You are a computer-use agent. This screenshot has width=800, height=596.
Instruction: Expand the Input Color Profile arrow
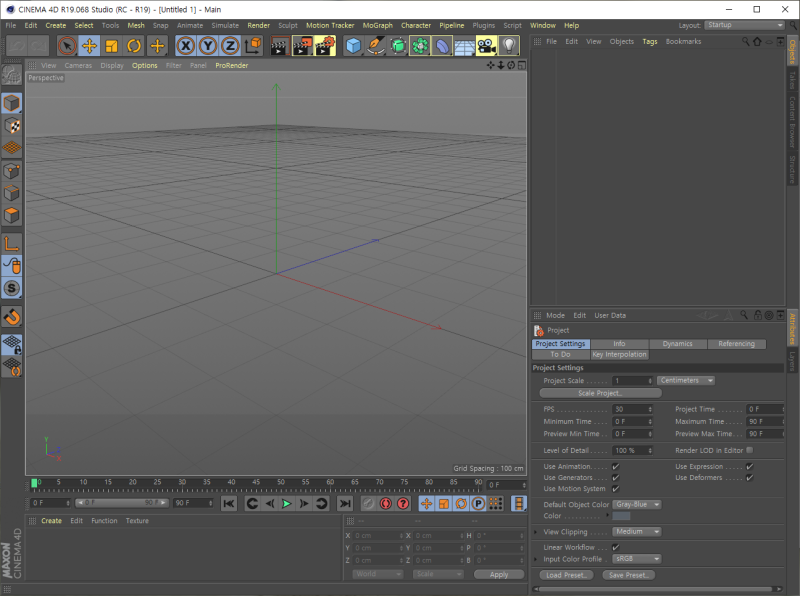(536, 559)
